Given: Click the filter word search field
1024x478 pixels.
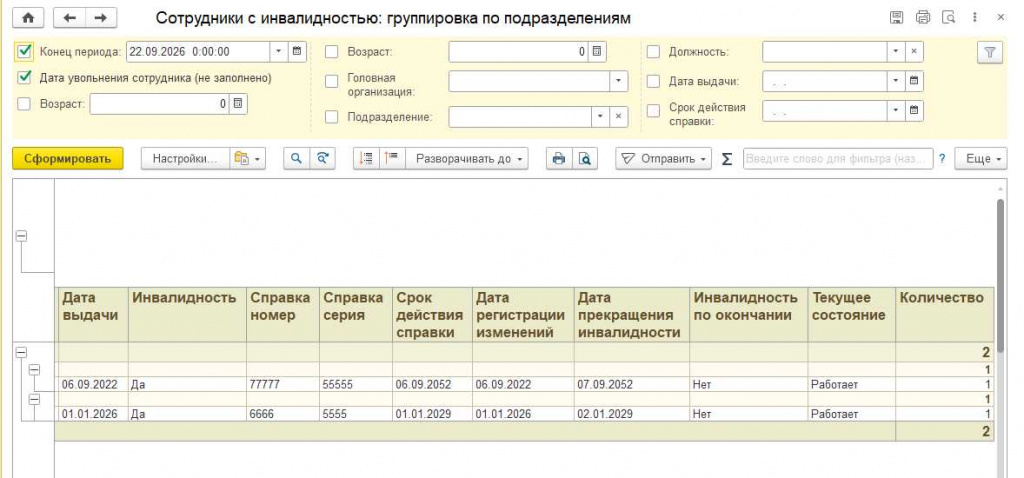Looking at the screenshot, I should point(838,158).
